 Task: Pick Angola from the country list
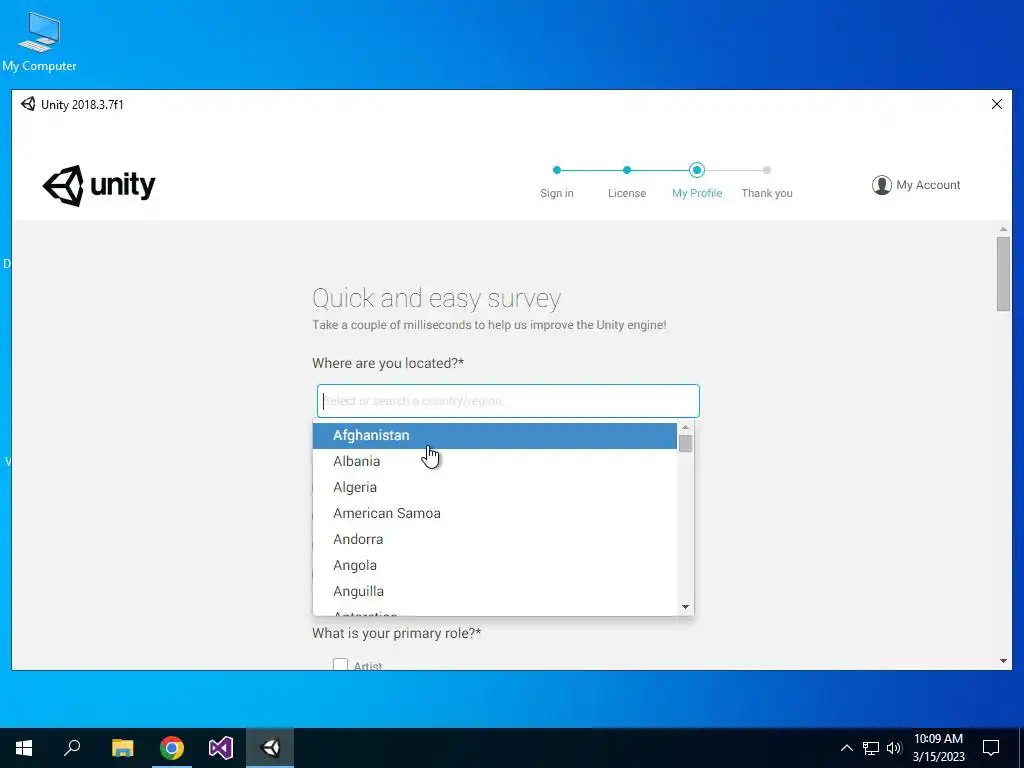[494, 566]
